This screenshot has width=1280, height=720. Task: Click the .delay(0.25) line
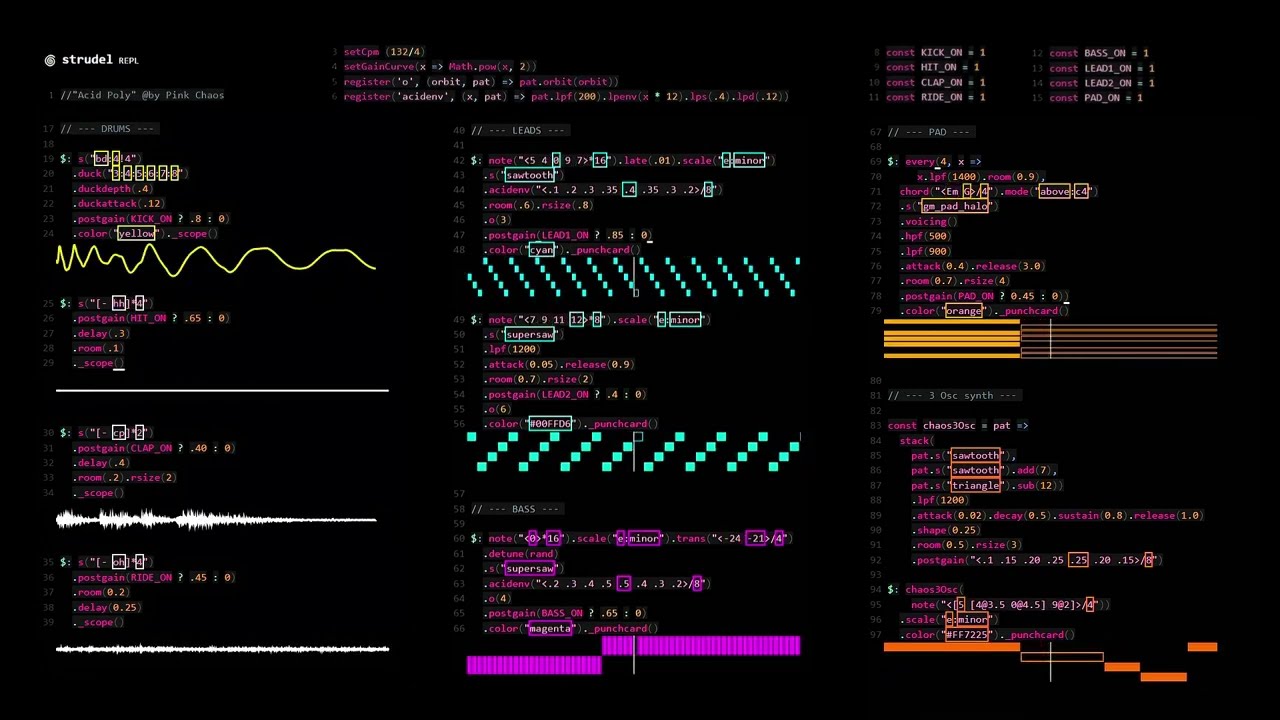coord(107,607)
